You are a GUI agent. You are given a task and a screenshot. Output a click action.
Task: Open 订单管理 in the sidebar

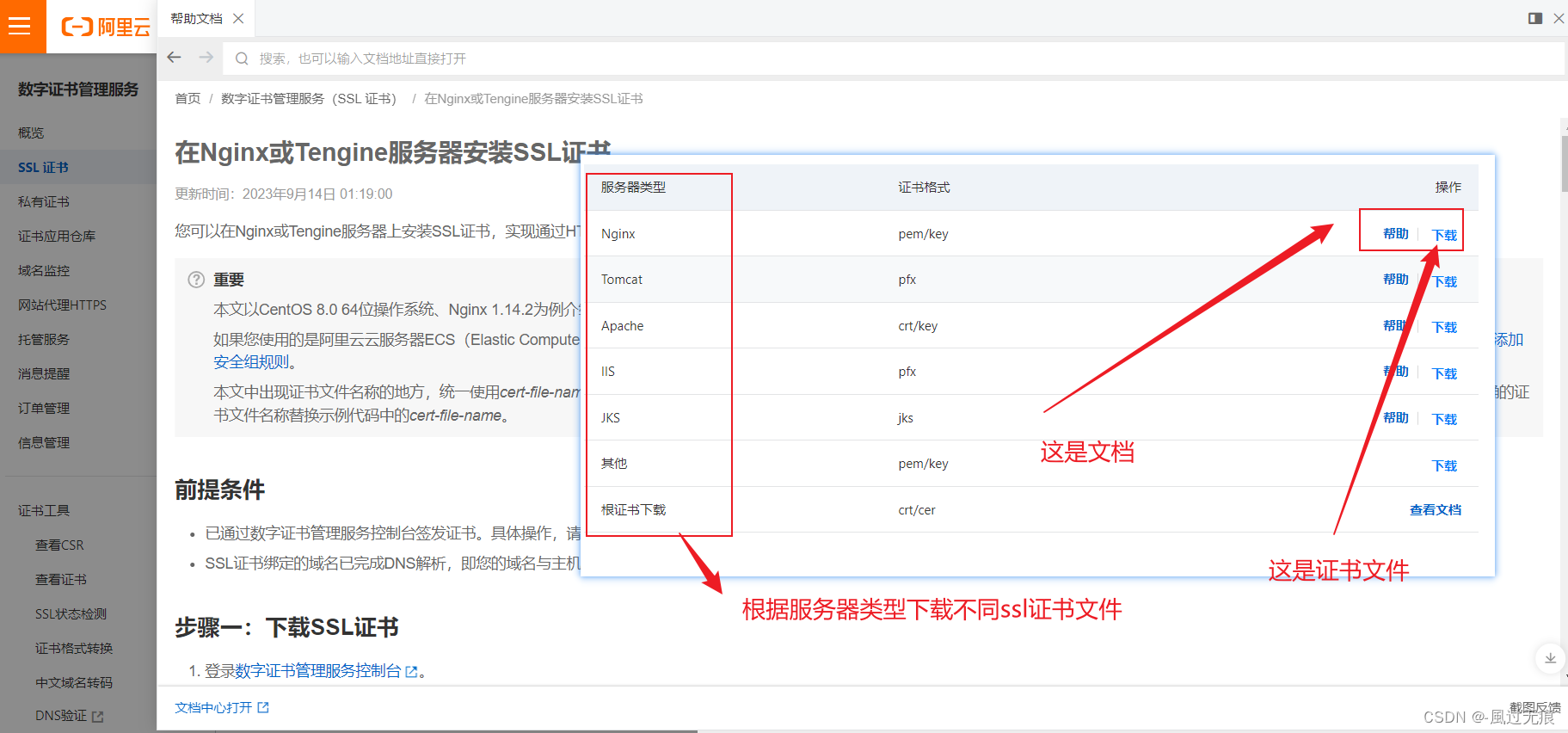(x=44, y=408)
